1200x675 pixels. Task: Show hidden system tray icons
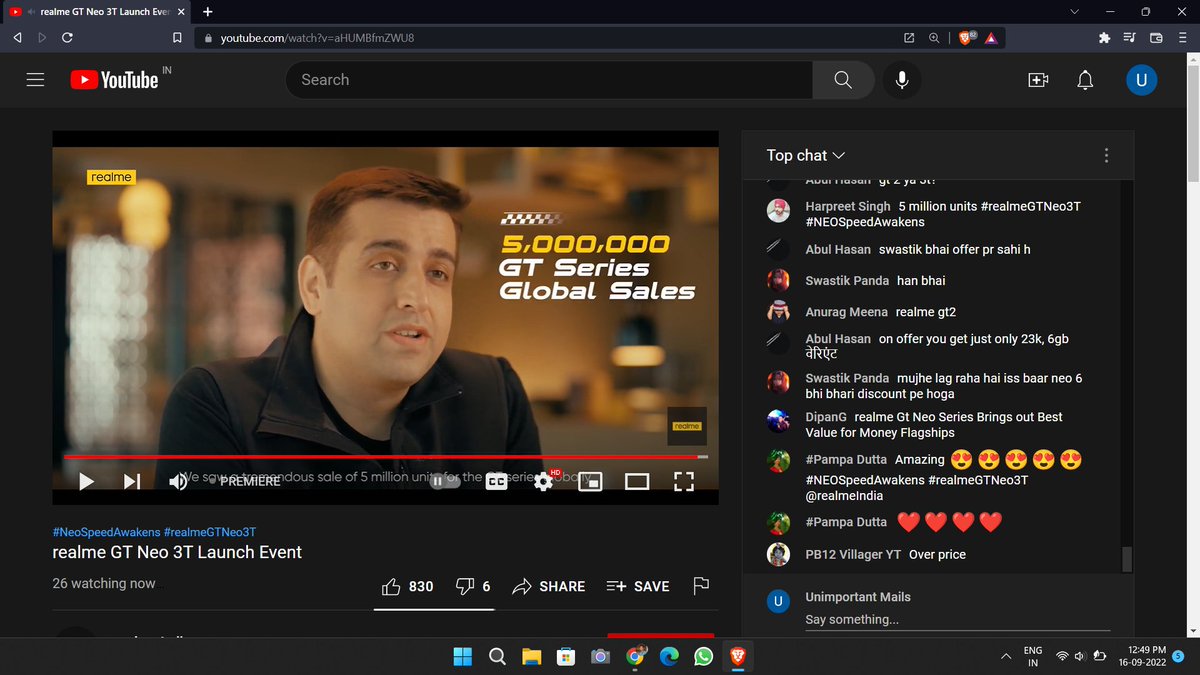point(1005,656)
